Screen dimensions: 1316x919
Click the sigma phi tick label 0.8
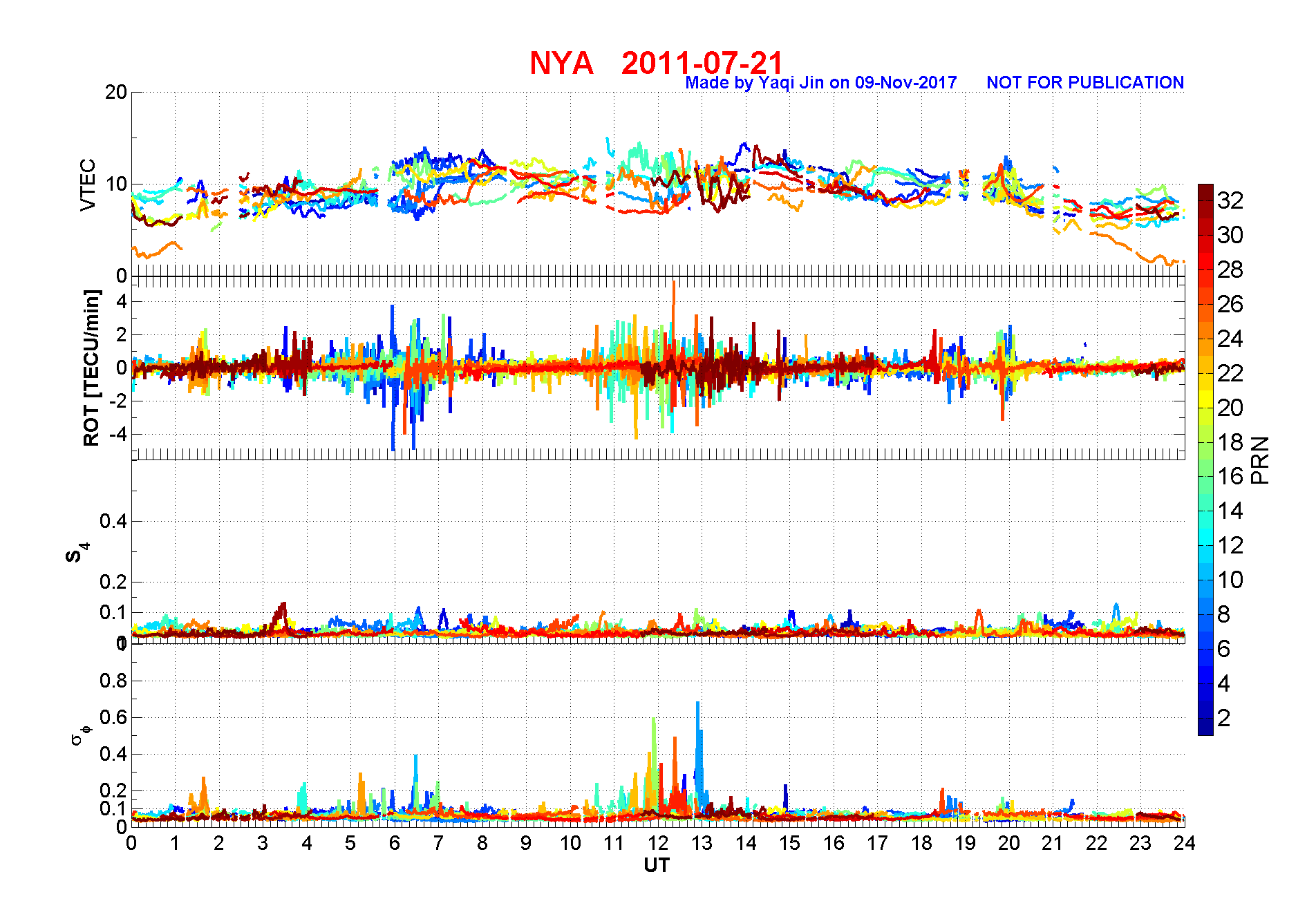(113, 681)
